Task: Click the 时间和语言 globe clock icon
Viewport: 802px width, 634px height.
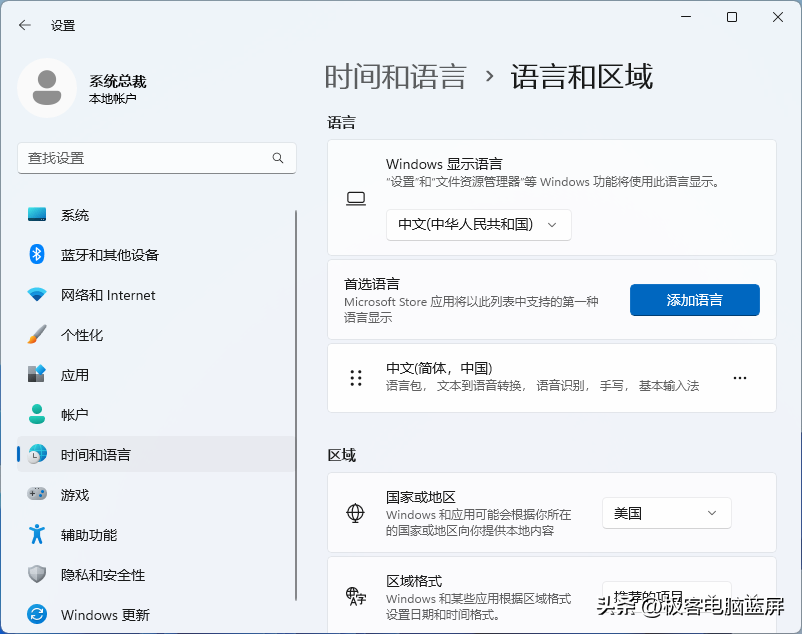Action: coord(37,454)
